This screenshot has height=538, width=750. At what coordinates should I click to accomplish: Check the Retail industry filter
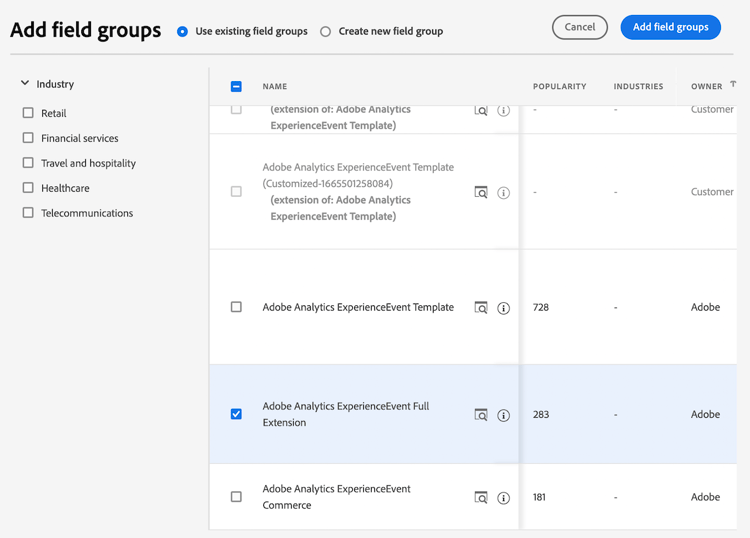(x=28, y=113)
